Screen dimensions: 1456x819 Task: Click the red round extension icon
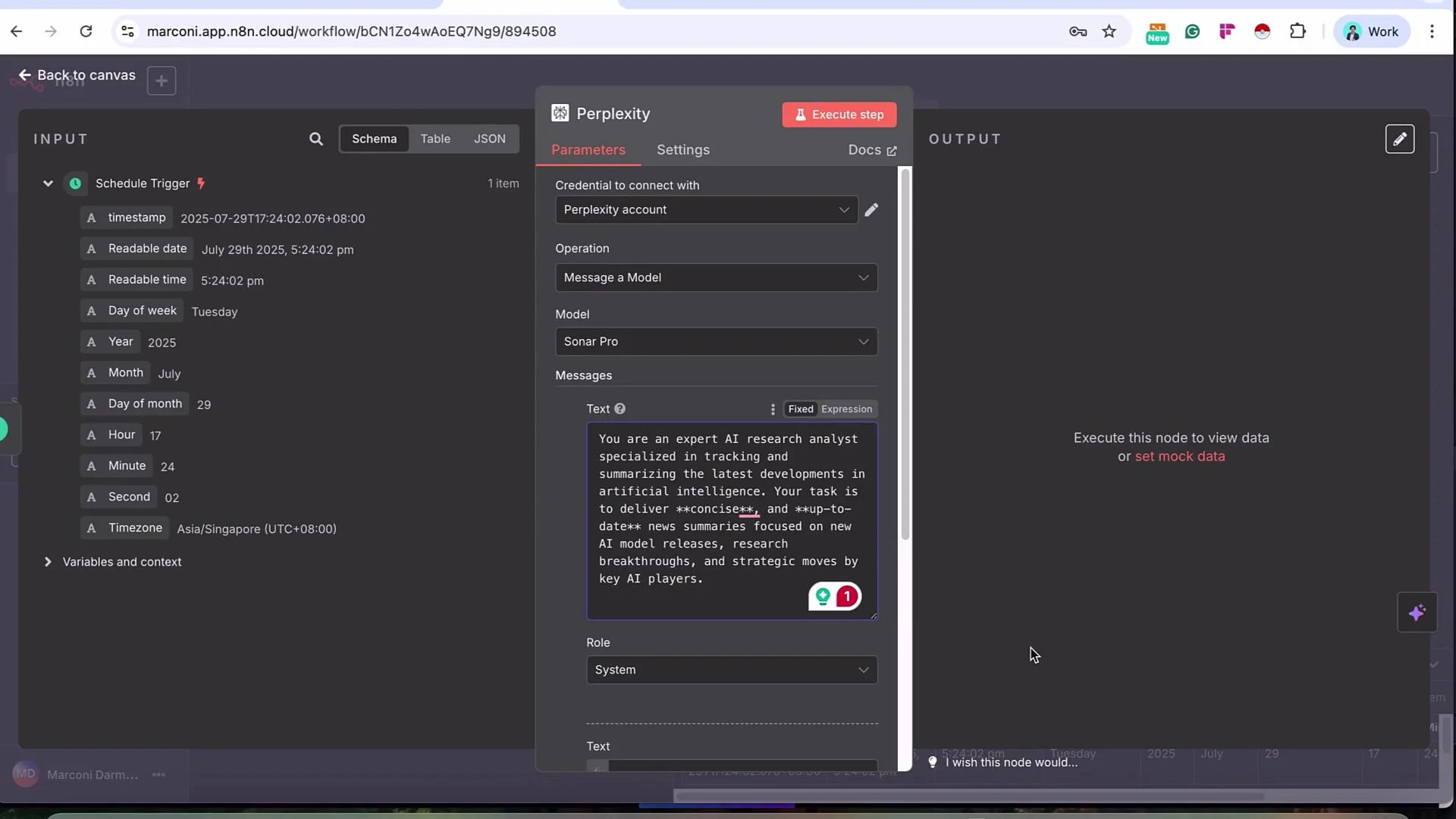point(1262,31)
